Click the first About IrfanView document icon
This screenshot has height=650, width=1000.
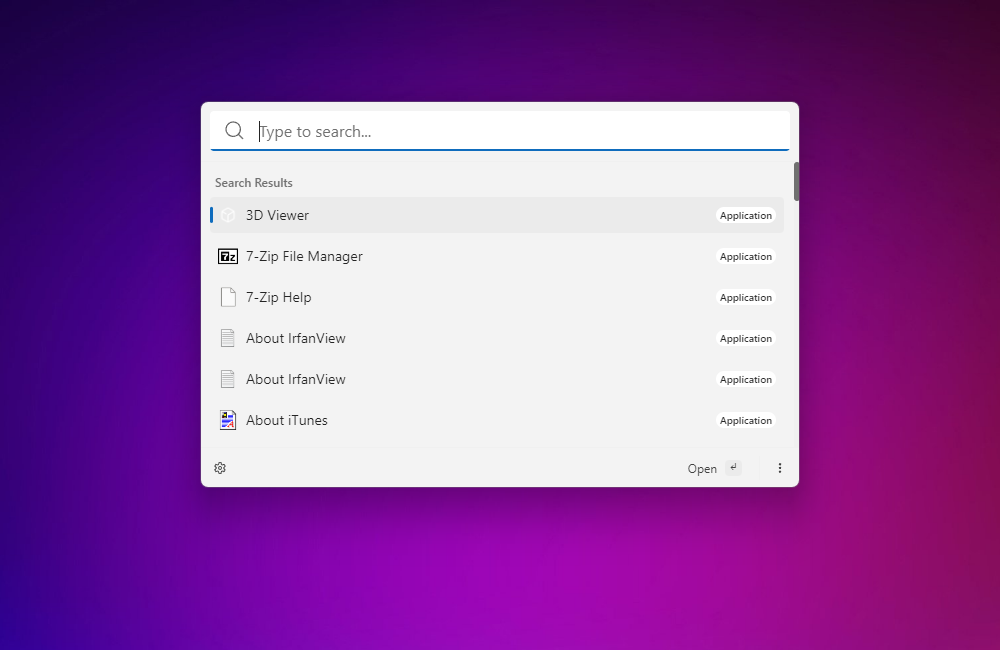[x=228, y=338]
